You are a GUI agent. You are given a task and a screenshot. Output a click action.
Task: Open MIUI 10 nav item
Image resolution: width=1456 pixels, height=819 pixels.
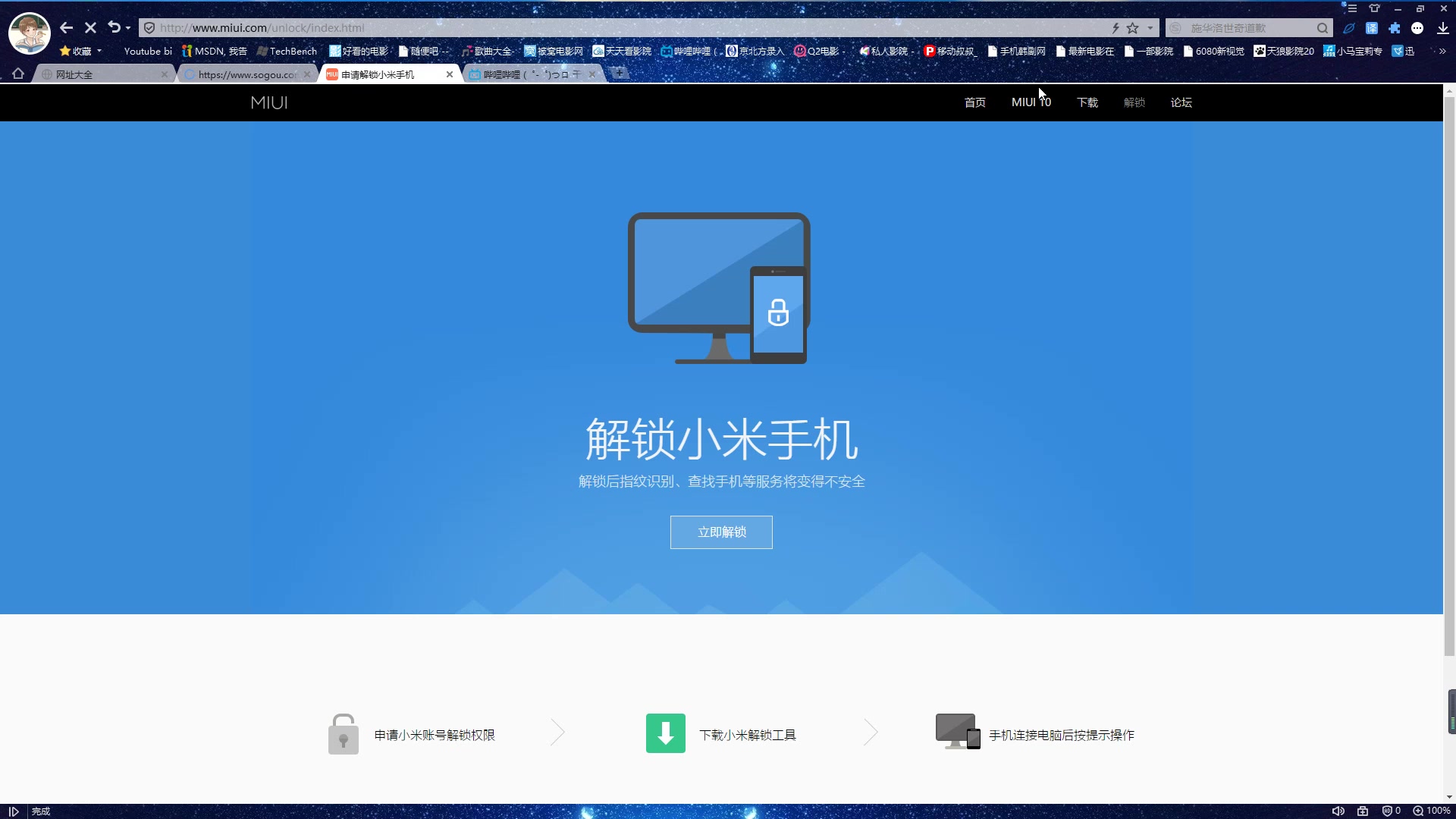[x=1031, y=102]
